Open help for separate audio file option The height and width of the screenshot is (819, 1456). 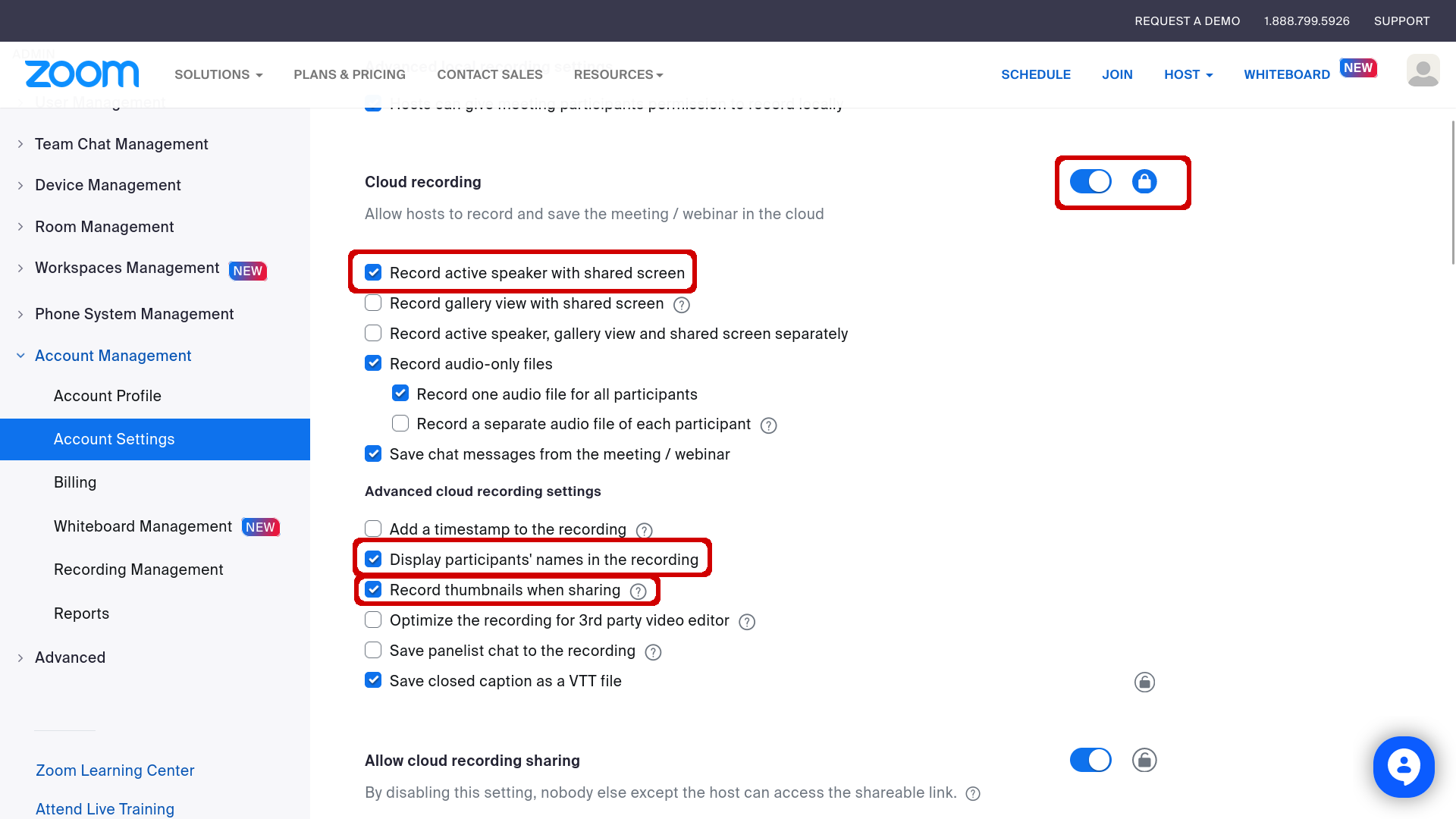pos(768,425)
